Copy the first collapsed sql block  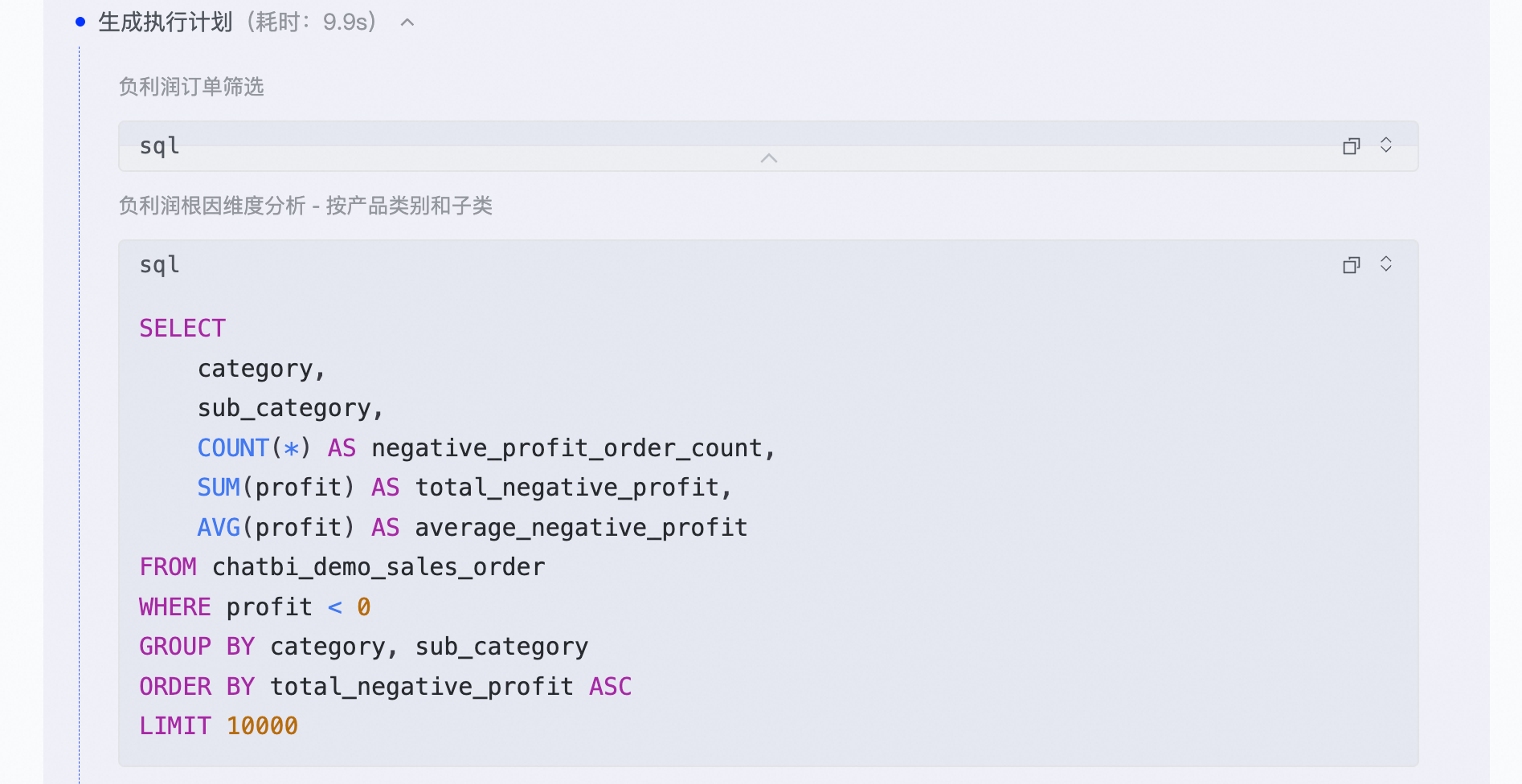[1351, 146]
